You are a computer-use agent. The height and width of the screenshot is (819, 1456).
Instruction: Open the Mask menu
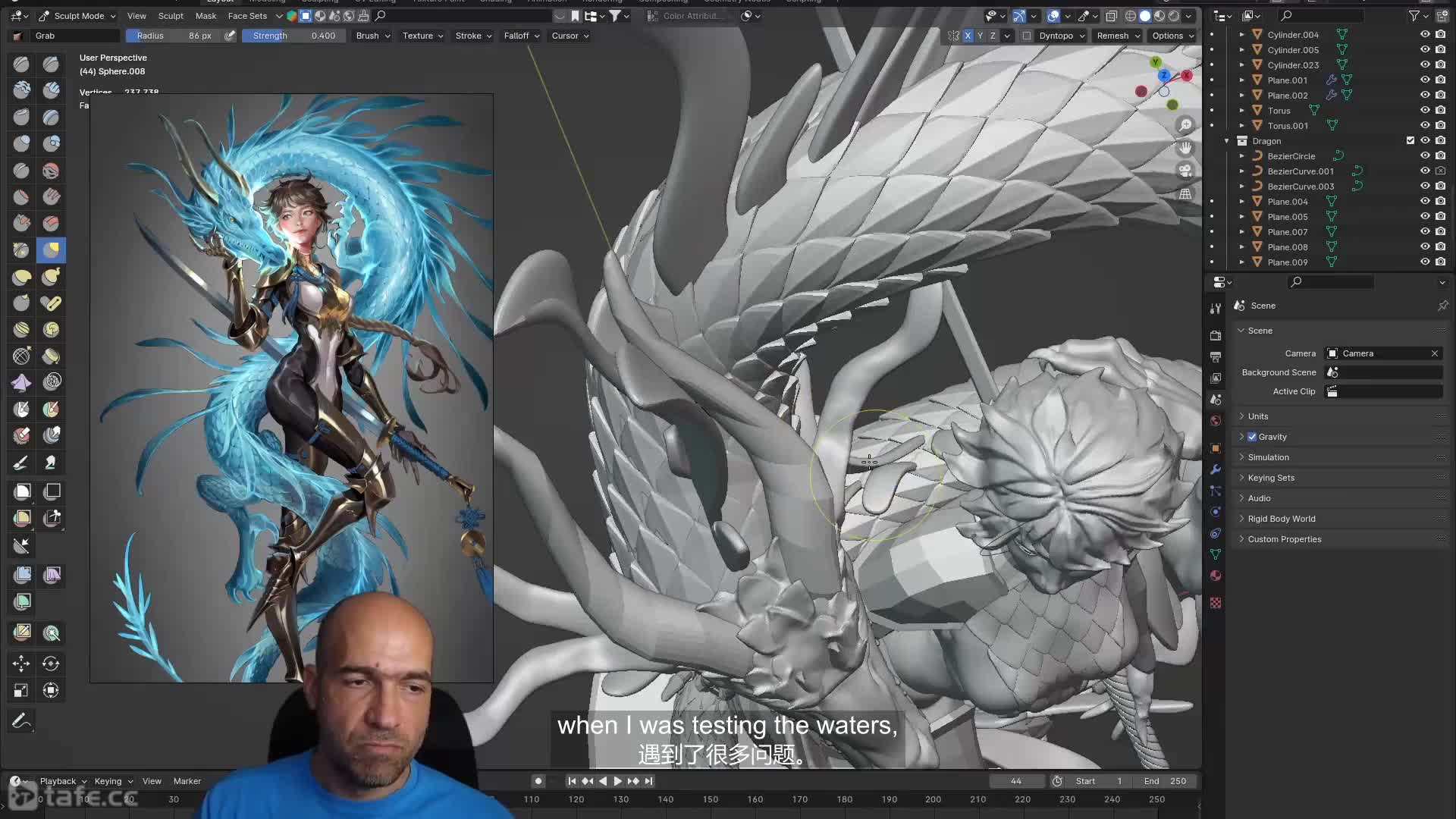pos(206,15)
